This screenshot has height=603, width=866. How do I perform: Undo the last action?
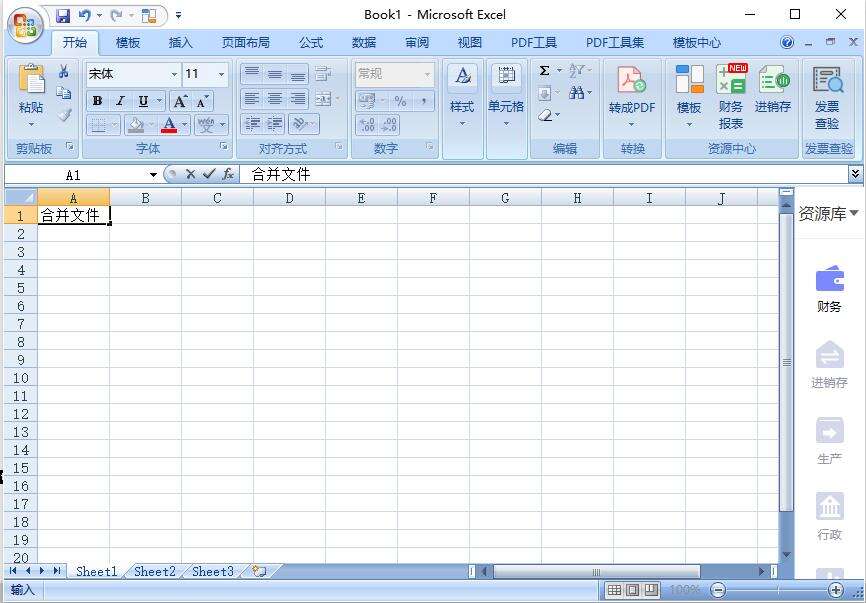coord(85,15)
